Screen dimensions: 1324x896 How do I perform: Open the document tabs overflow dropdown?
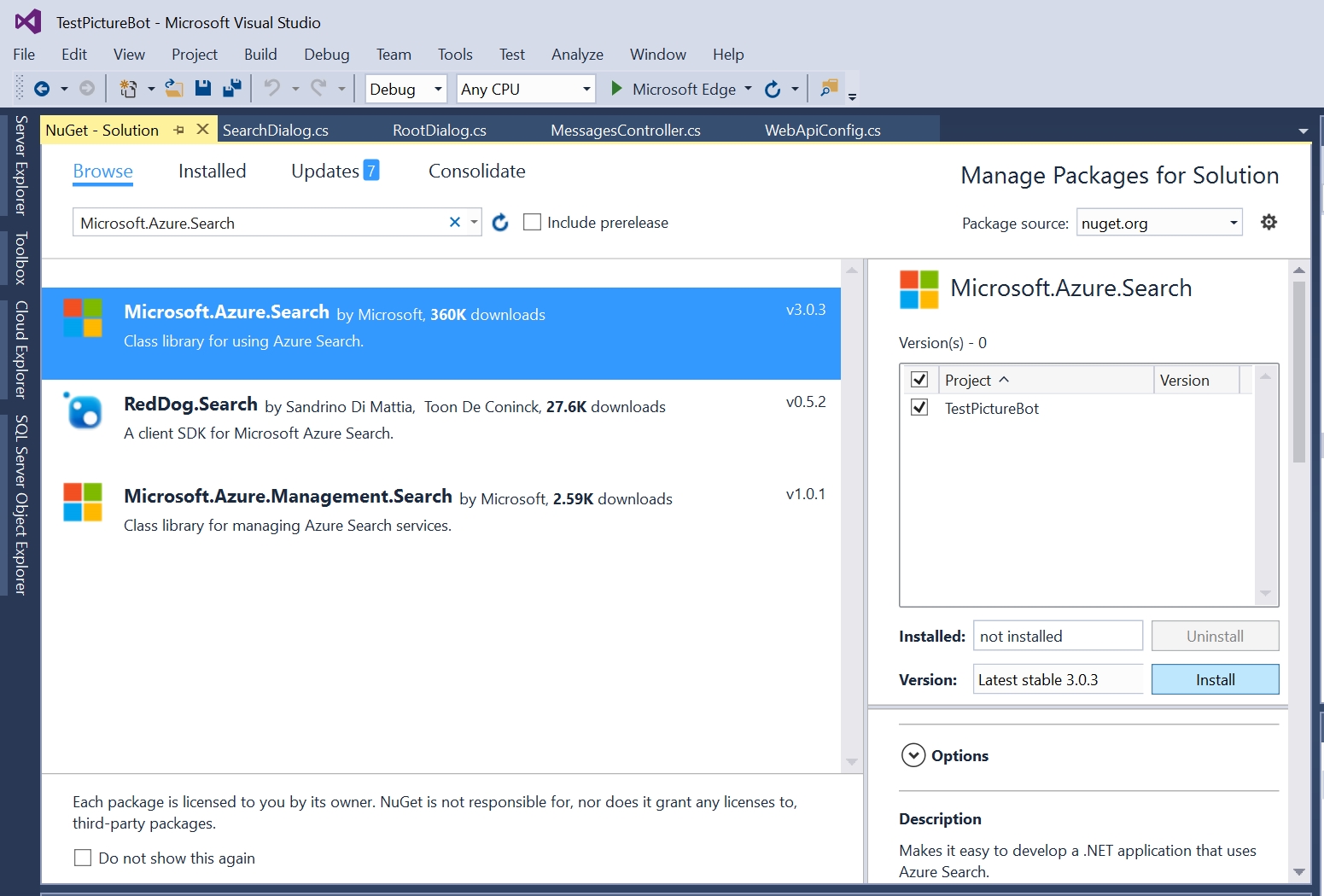1303,131
